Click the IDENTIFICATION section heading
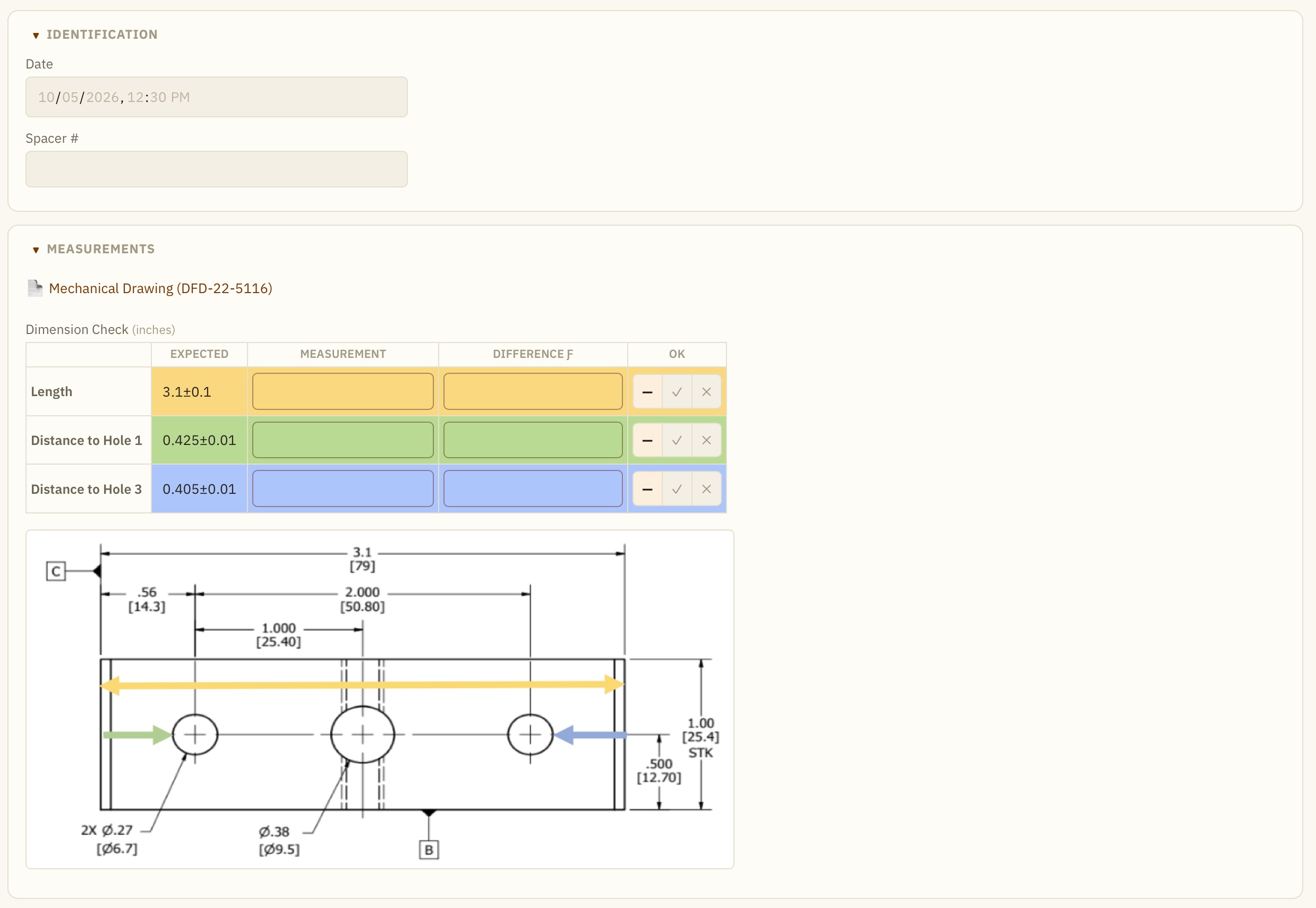Image resolution: width=1316 pixels, height=908 pixels. [102, 35]
